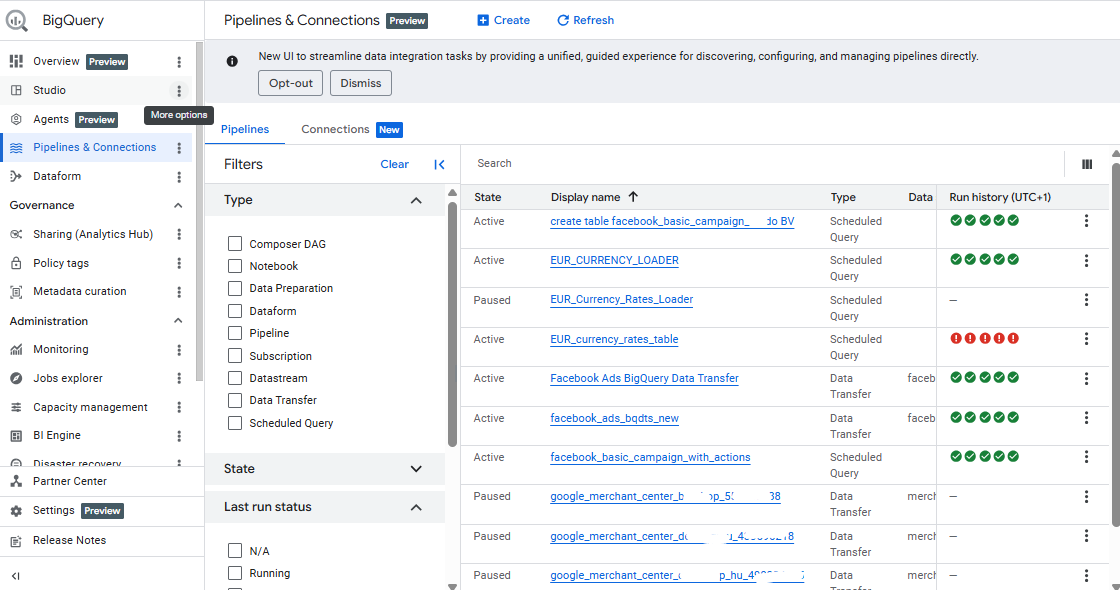Open actions menu for facebook_ads_bqdts_new row

click(1086, 418)
